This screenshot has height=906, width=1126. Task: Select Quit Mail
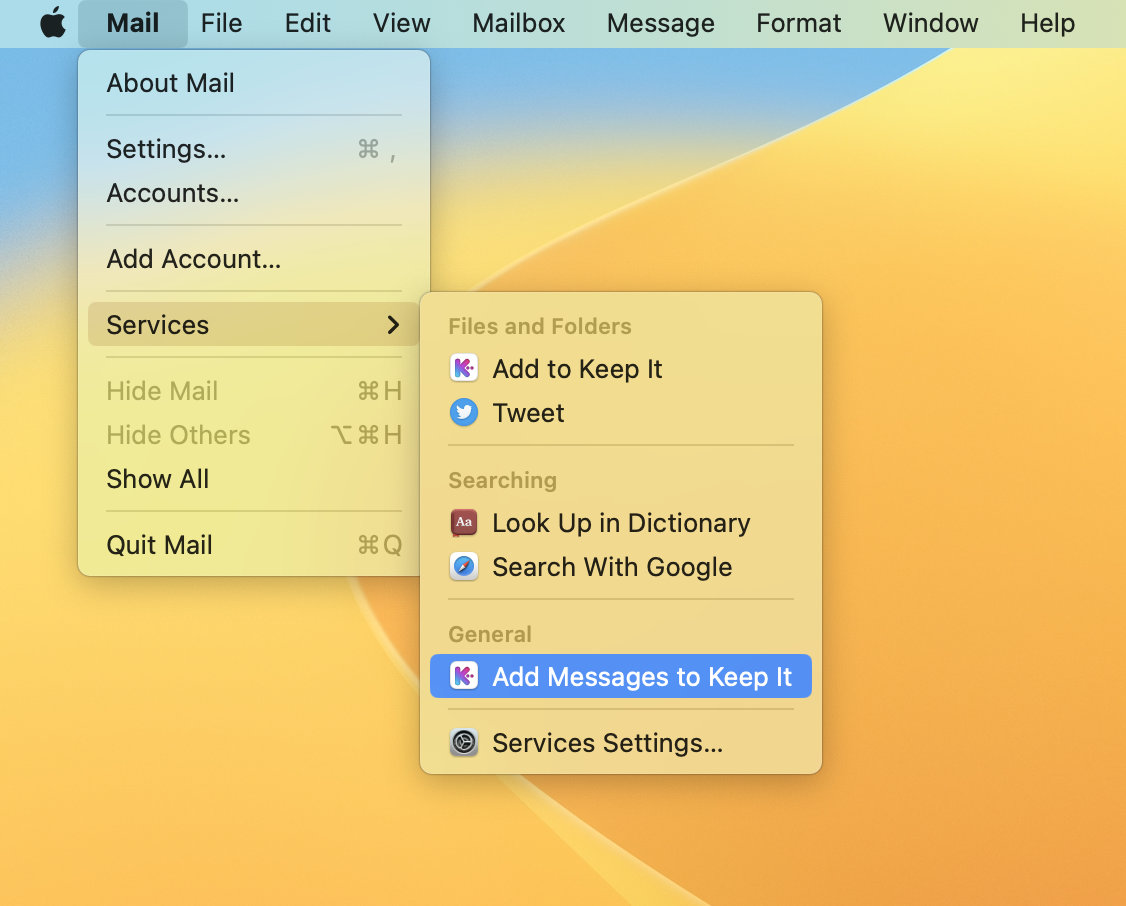(253, 545)
